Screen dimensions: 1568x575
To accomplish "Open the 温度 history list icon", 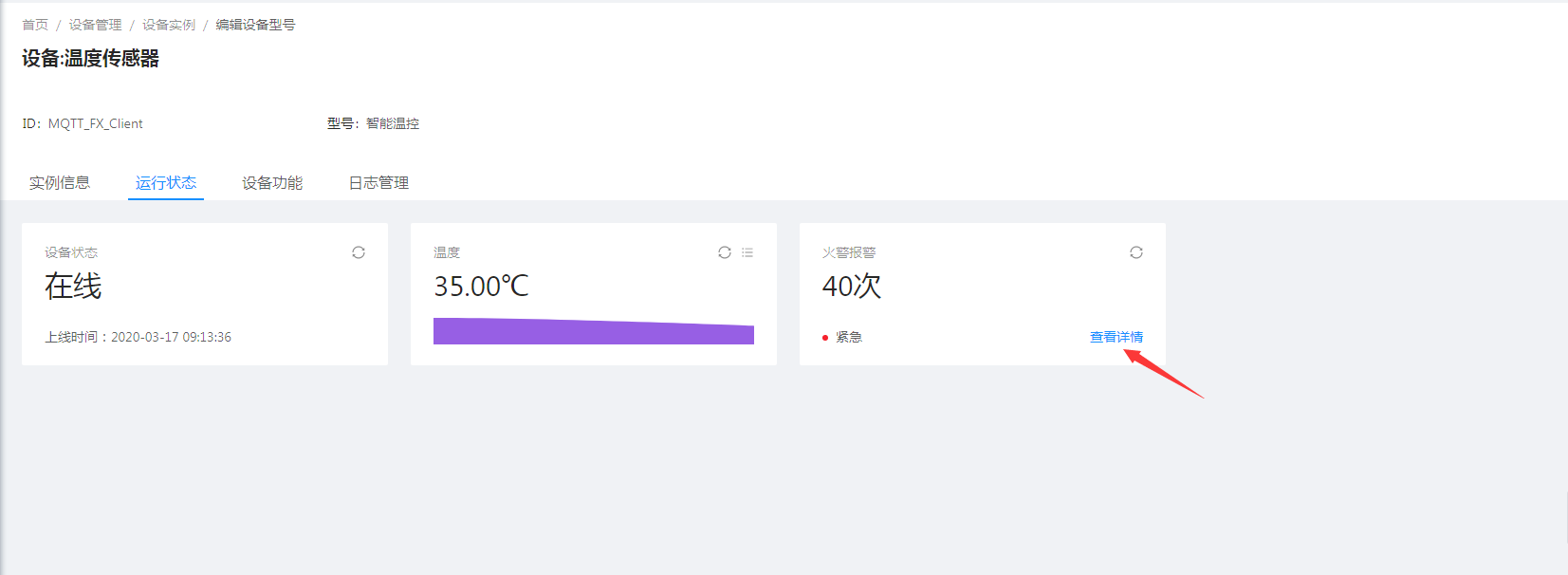I will click(747, 252).
